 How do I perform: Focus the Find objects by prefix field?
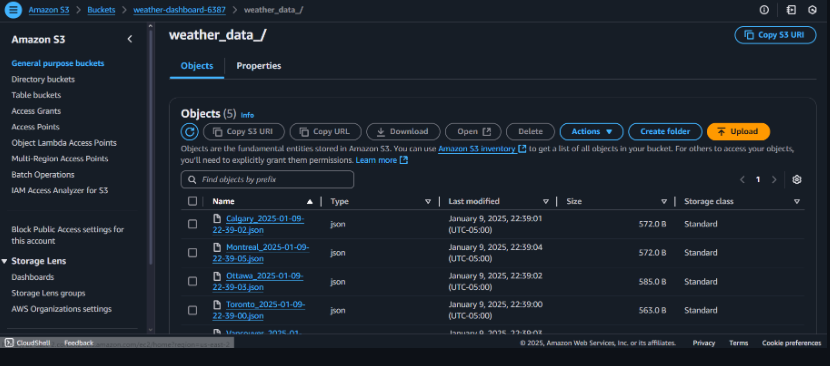click(267, 180)
